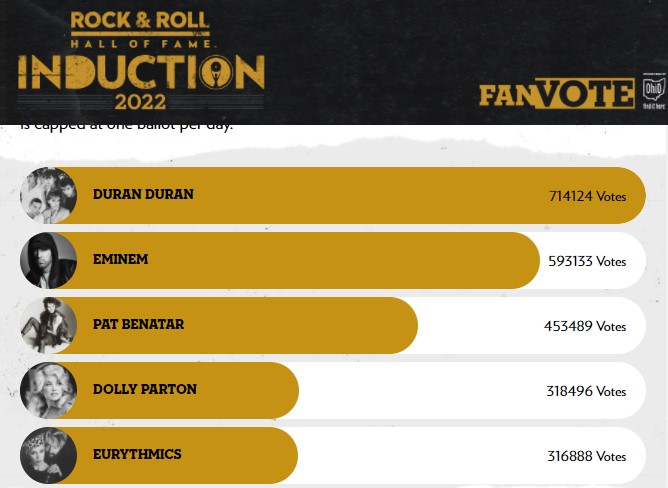Click the vinyl record icon in the Induction title
Image resolution: width=668 pixels, height=488 pixels.
click(x=216, y=72)
